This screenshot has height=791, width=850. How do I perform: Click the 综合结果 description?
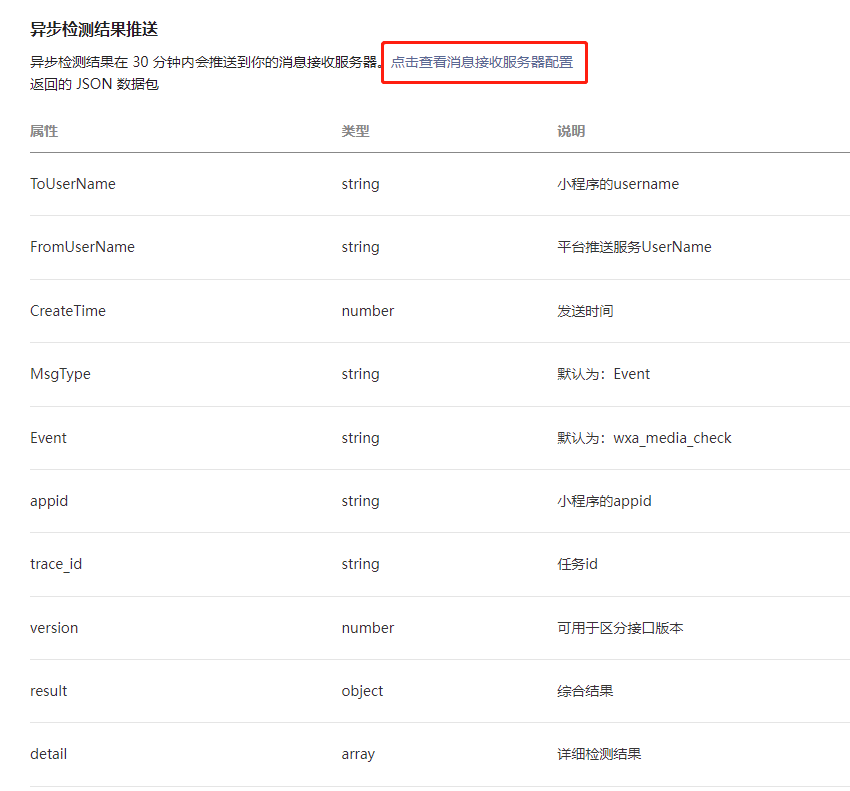[x=585, y=691]
